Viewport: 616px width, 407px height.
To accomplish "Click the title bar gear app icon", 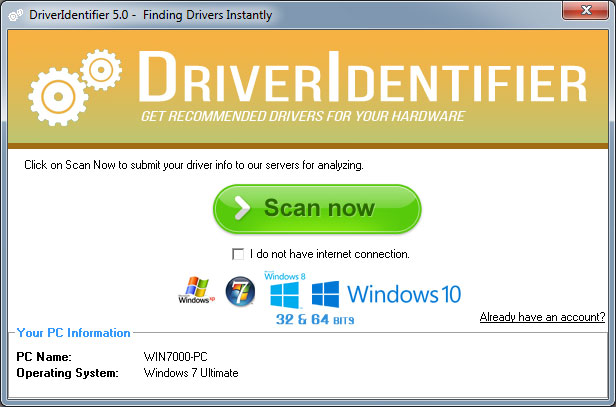I will point(16,15).
